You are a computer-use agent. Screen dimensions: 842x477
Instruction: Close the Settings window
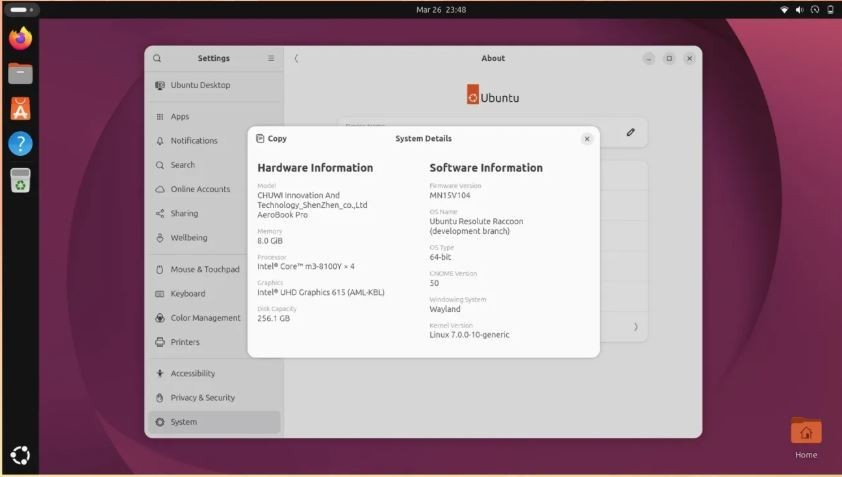pos(689,58)
